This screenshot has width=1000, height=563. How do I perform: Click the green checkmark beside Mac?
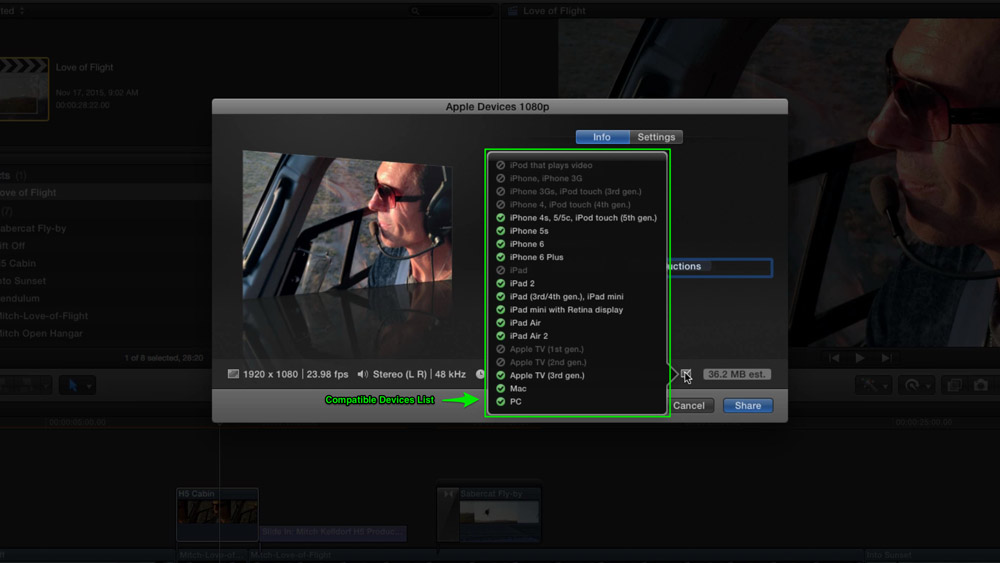click(x=501, y=388)
